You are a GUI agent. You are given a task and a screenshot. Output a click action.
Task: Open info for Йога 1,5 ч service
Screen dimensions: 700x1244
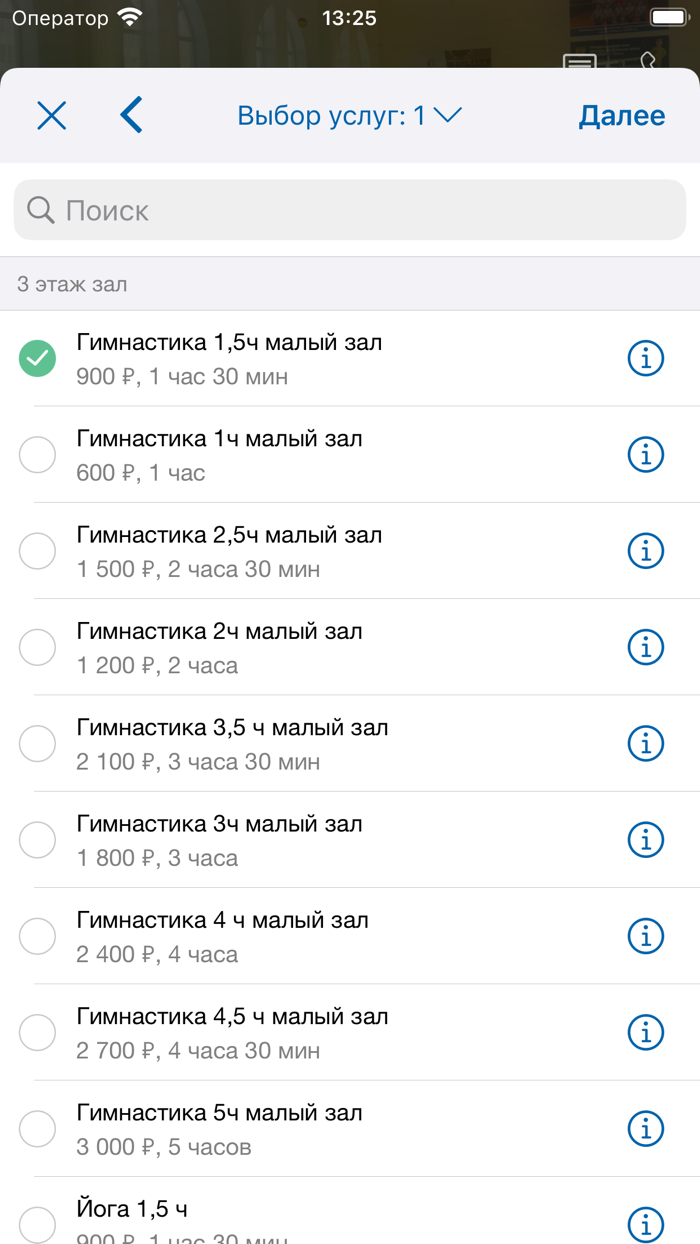click(646, 1224)
